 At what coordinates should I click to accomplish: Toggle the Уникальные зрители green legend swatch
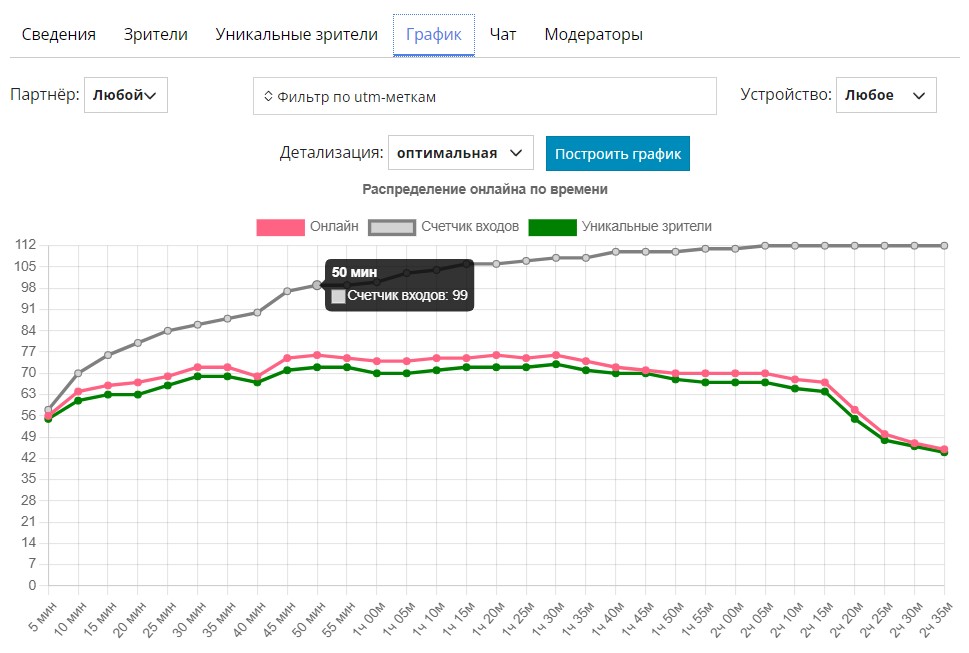pyautogui.click(x=552, y=227)
